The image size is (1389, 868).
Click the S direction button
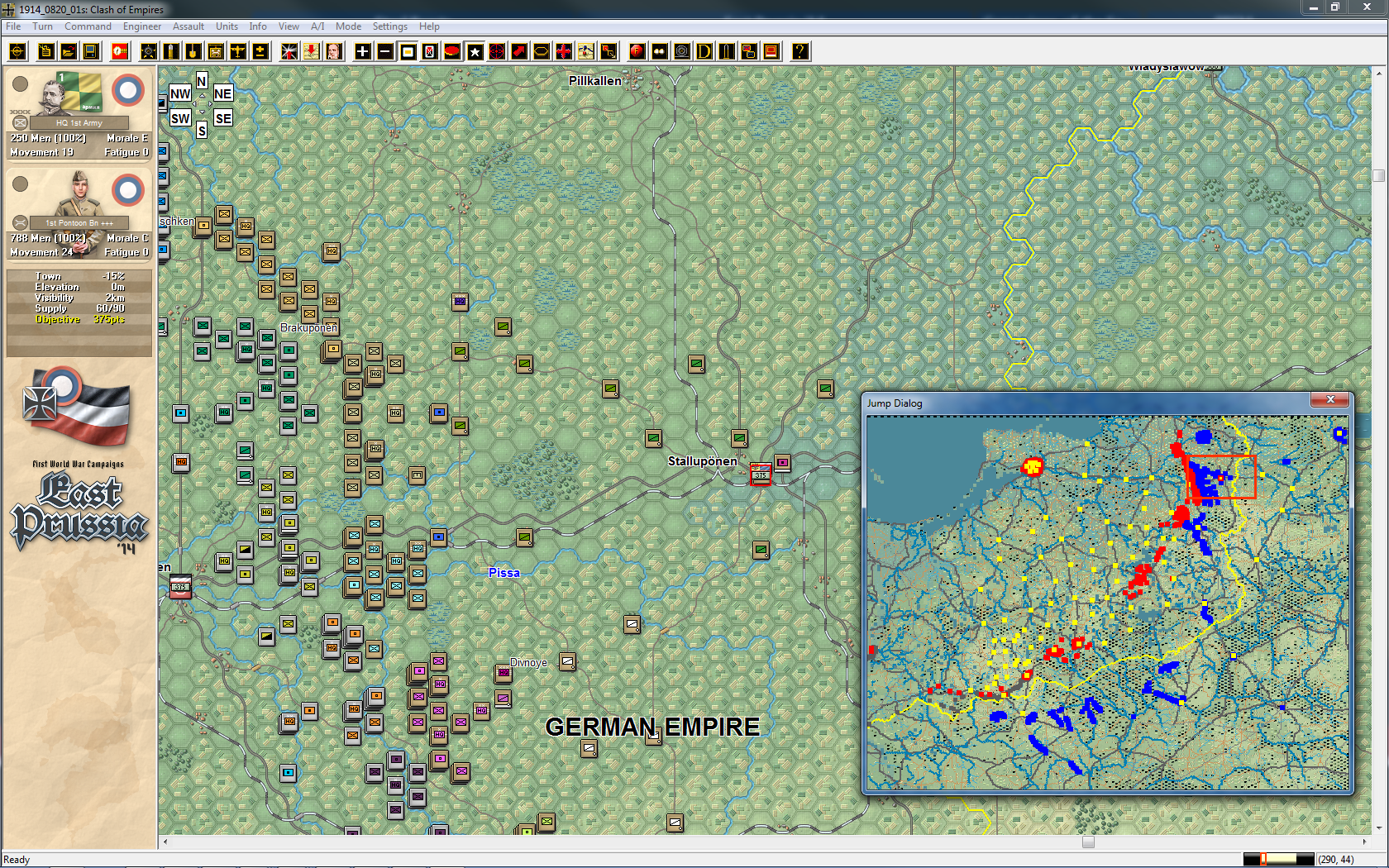(x=202, y=131)
